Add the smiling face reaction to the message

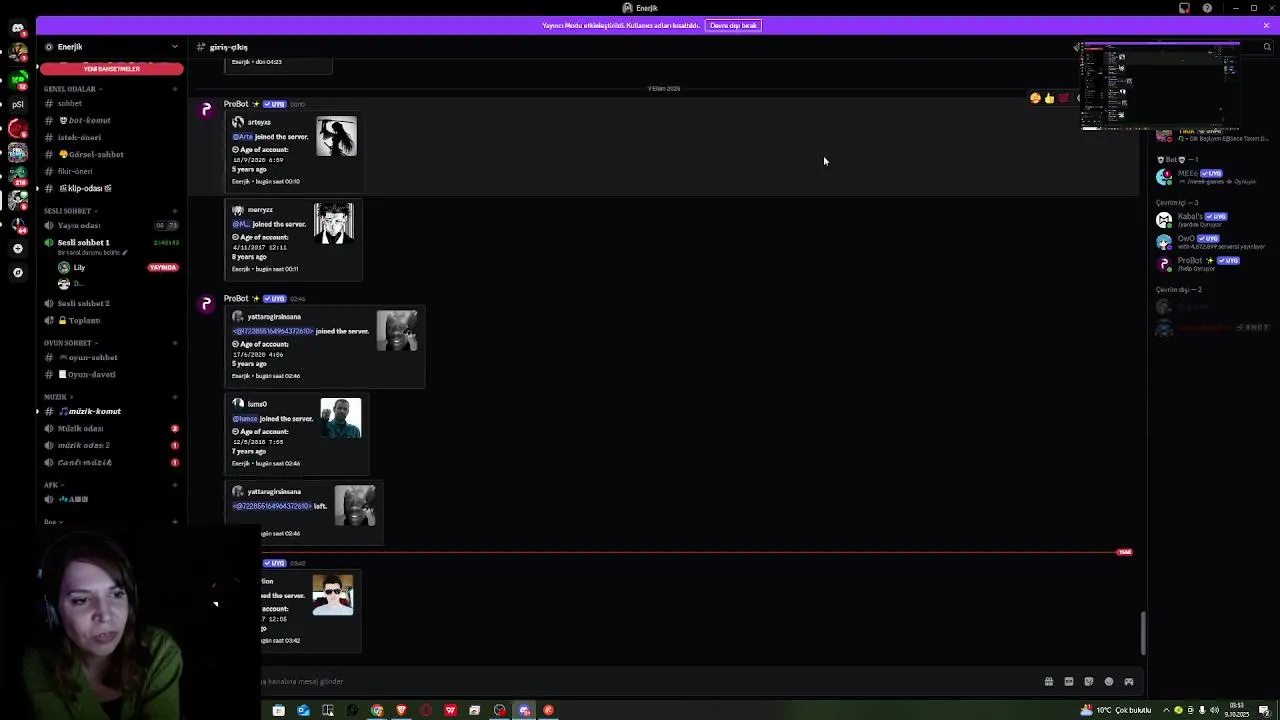point(1035,98)
